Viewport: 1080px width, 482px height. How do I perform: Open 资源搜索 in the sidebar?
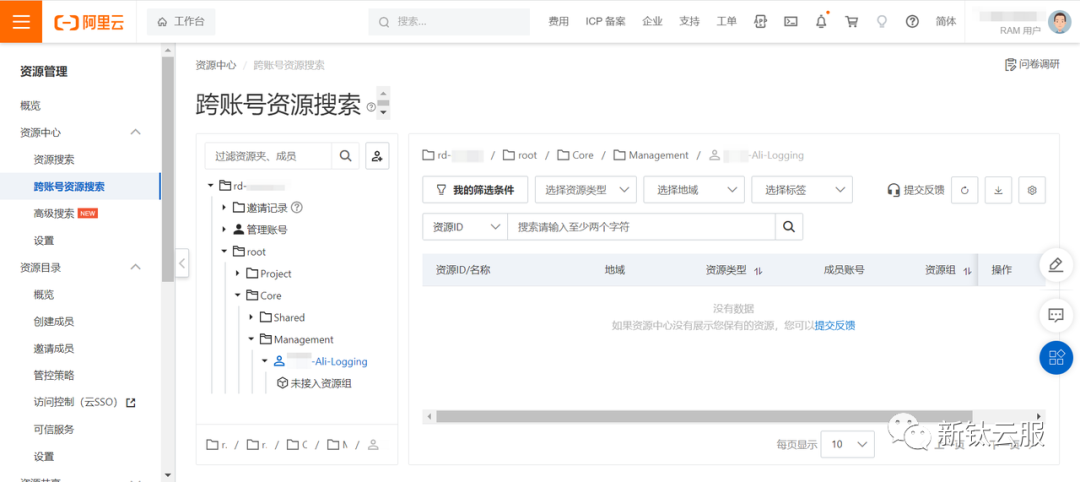(54, 160)
